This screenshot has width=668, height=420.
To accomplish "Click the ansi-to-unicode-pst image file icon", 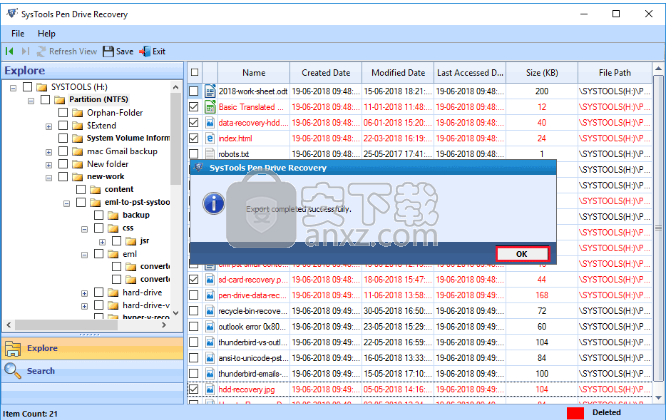I will [x=210, y=358].
